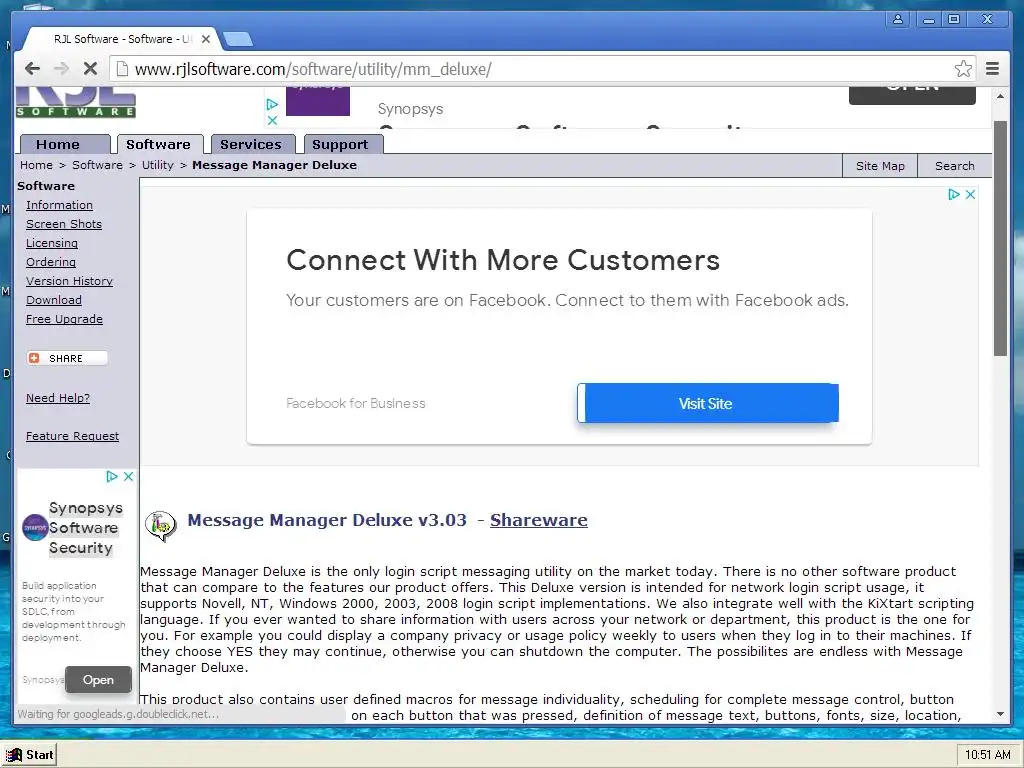1024x768 pixels.
Task: Open the Support navigation tab
Action: pyautogui.click(x=343, y=144)
